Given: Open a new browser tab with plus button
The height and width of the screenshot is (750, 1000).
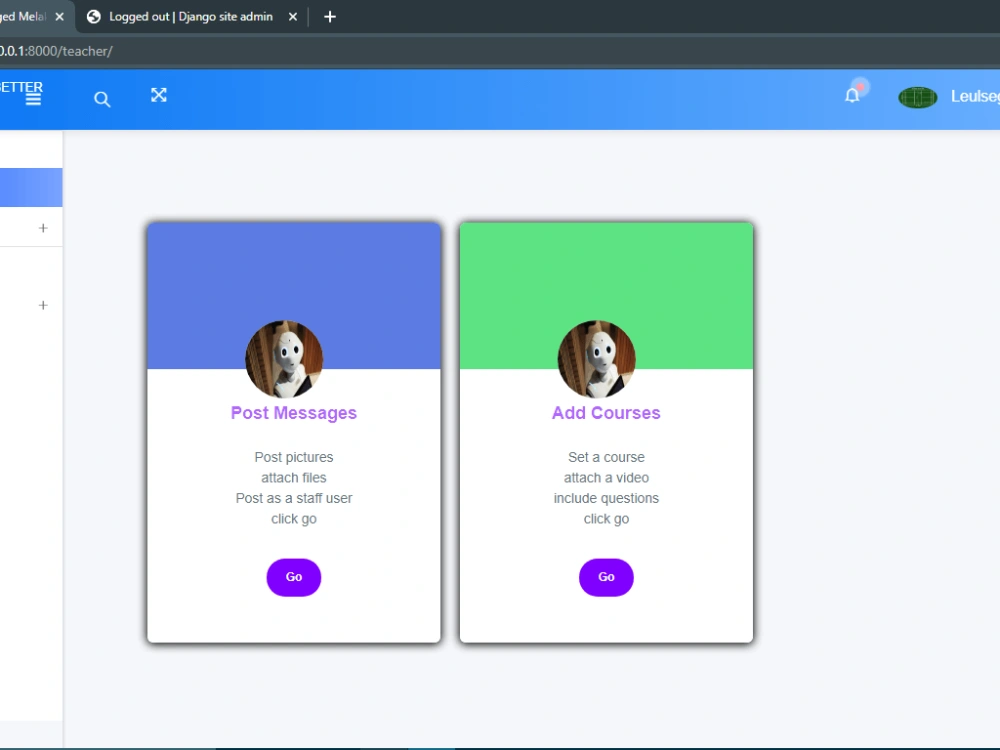Looking at the screenshot, I should (x=330, y=17).
